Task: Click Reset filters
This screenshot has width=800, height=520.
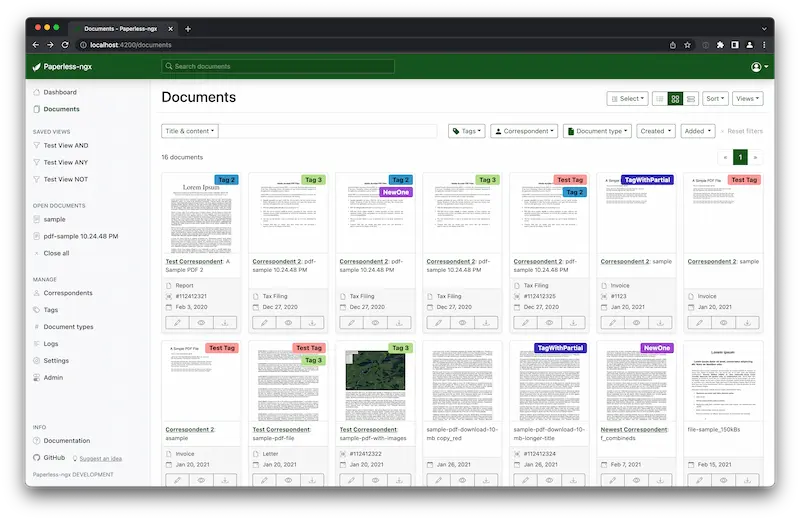Action: pos(741,131)
